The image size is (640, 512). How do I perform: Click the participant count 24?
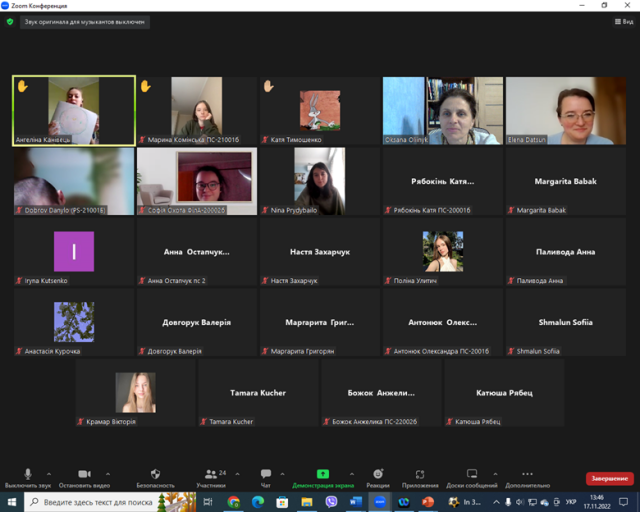222,472
